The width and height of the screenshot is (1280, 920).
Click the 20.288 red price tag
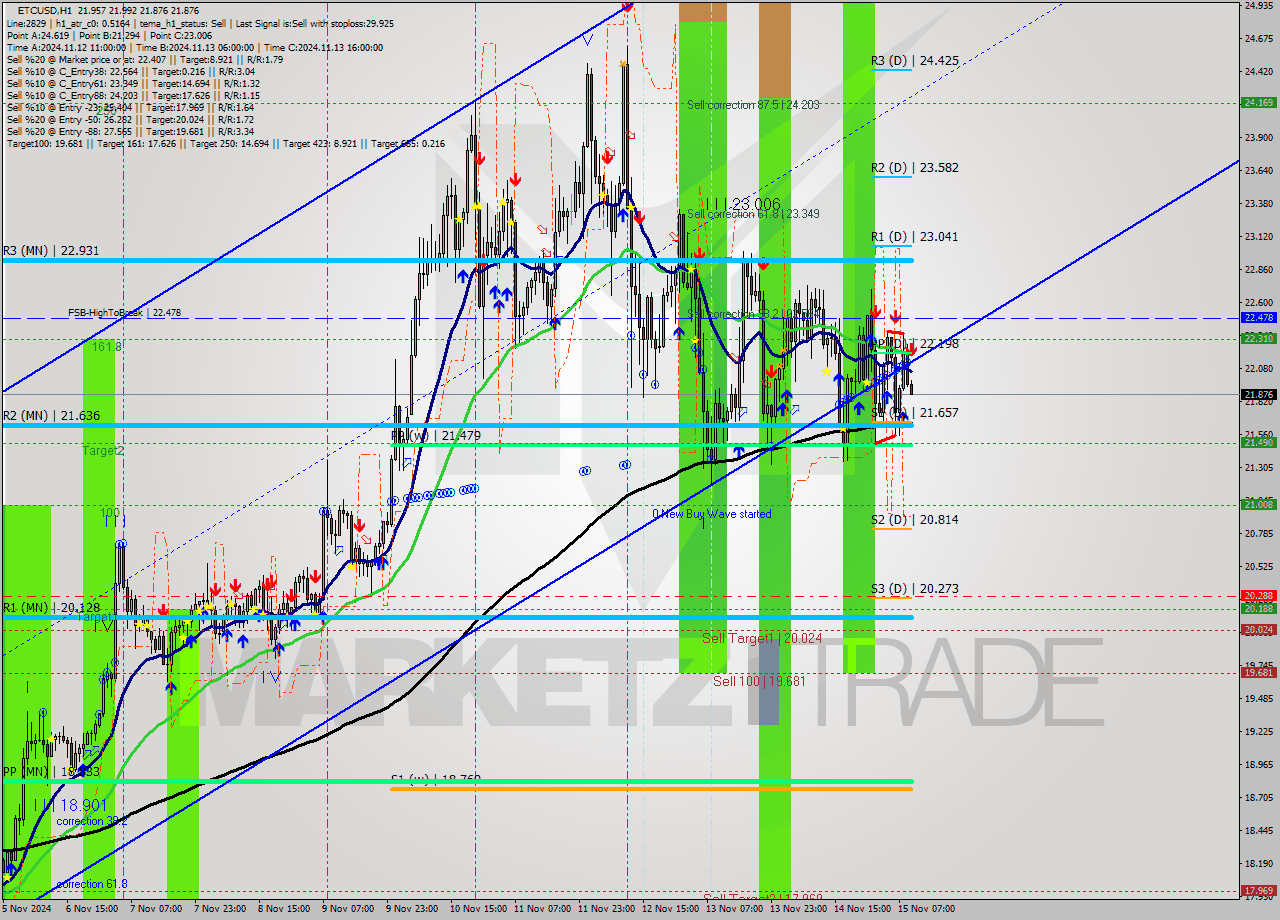pyautogui.click(x=1258, y=595)
